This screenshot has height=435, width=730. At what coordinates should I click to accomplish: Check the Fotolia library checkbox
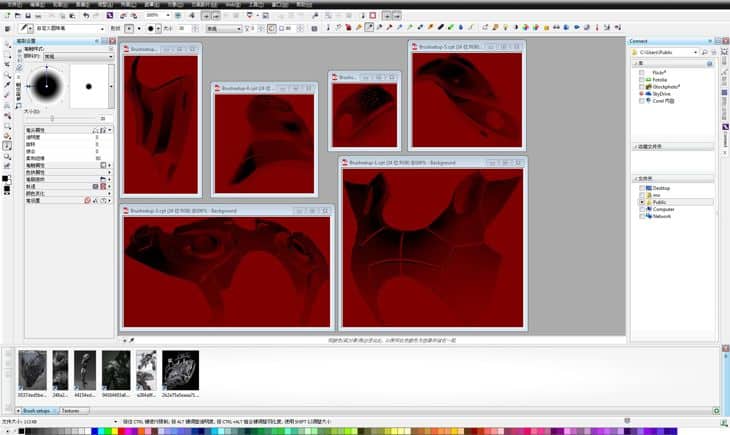643,79
